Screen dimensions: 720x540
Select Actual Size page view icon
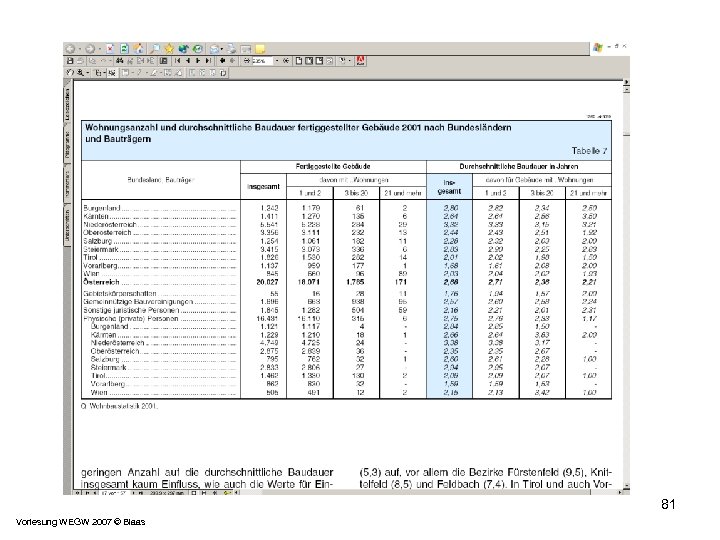[x=299, y=61]
